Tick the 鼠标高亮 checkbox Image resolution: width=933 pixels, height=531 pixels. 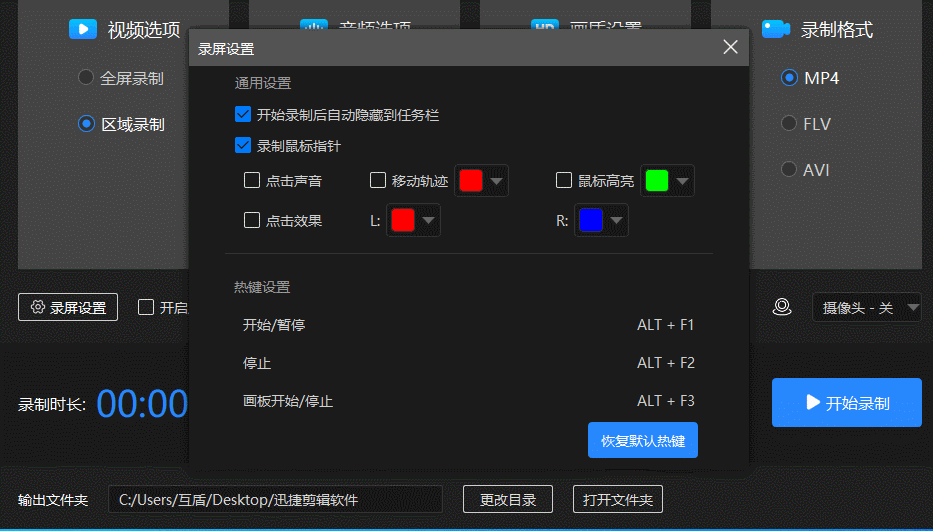pos(564,181)
